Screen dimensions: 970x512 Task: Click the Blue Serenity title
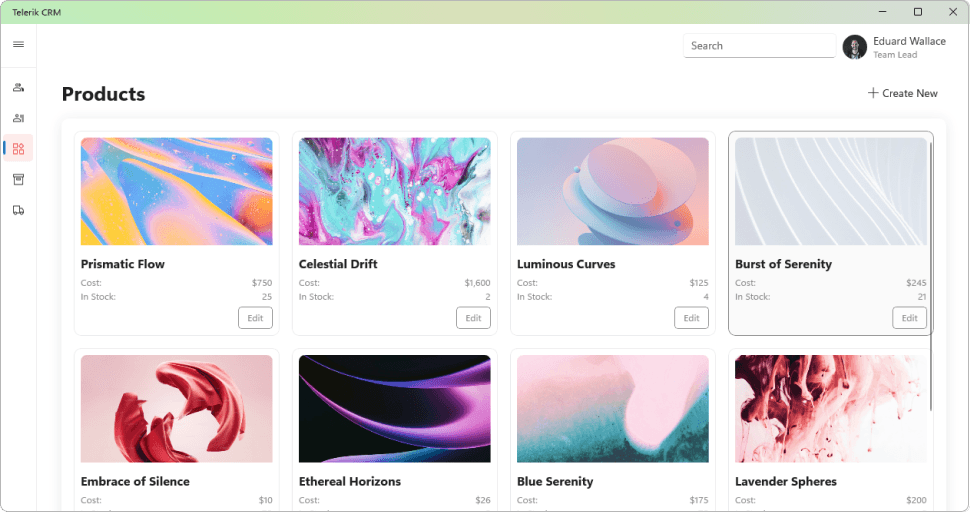555,481
